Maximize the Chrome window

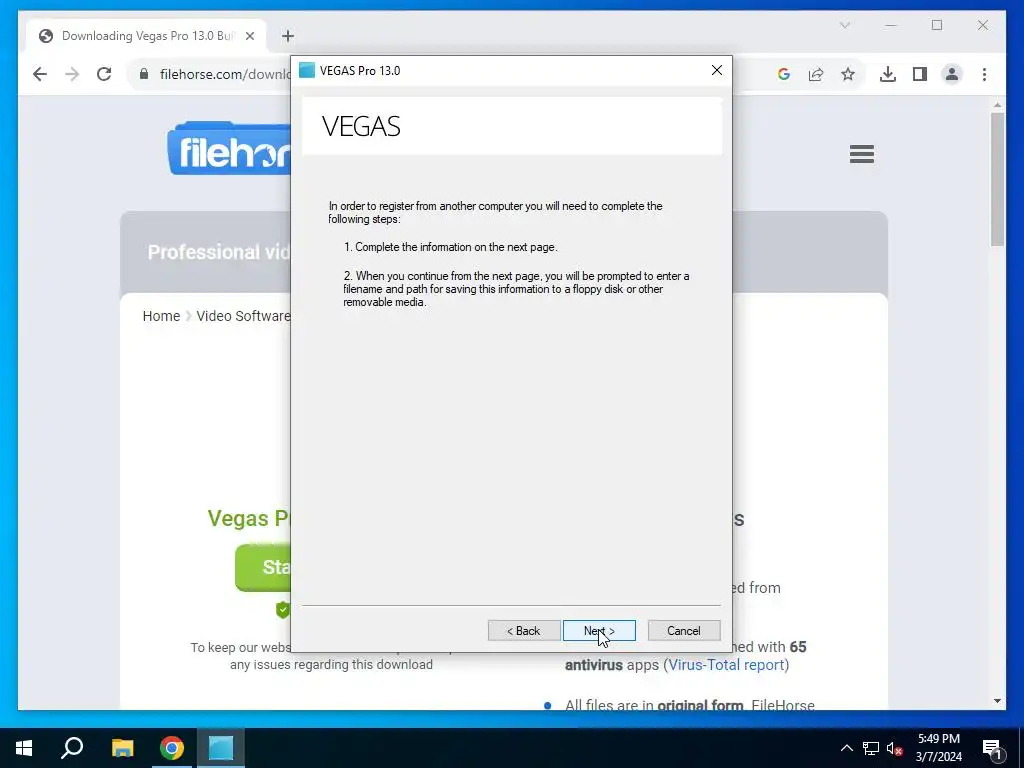pos(936,25)
